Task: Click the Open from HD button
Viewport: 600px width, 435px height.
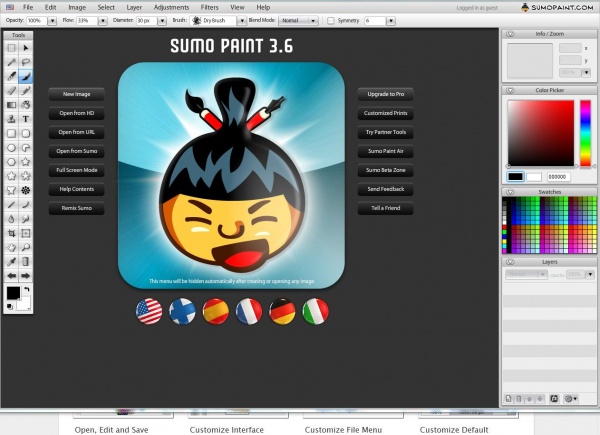Action: pos(77,113)
